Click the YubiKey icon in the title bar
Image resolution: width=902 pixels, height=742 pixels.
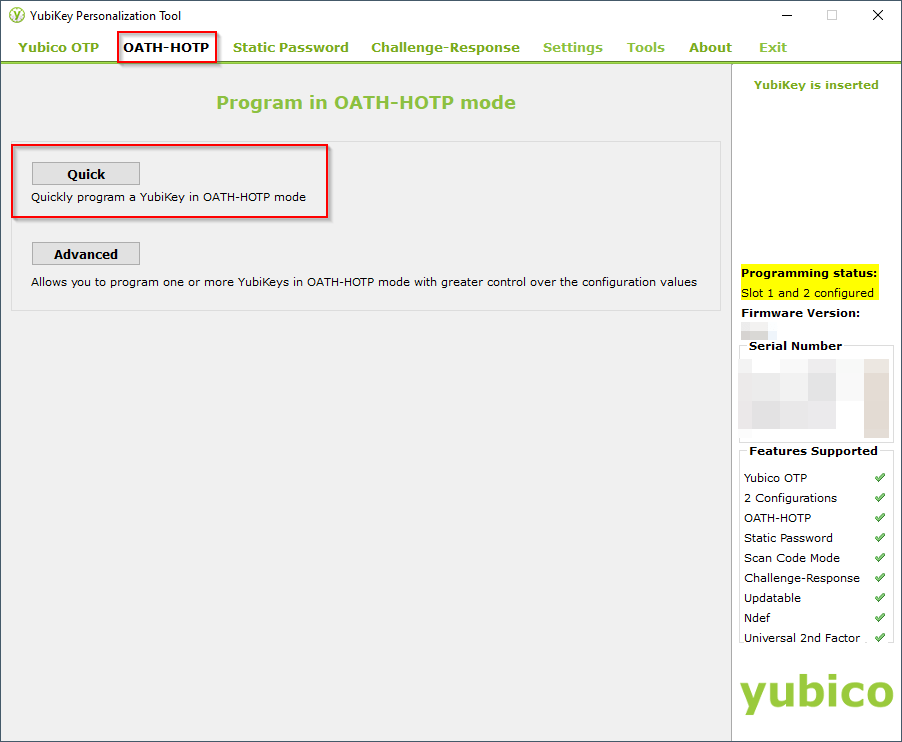point(15,15)
